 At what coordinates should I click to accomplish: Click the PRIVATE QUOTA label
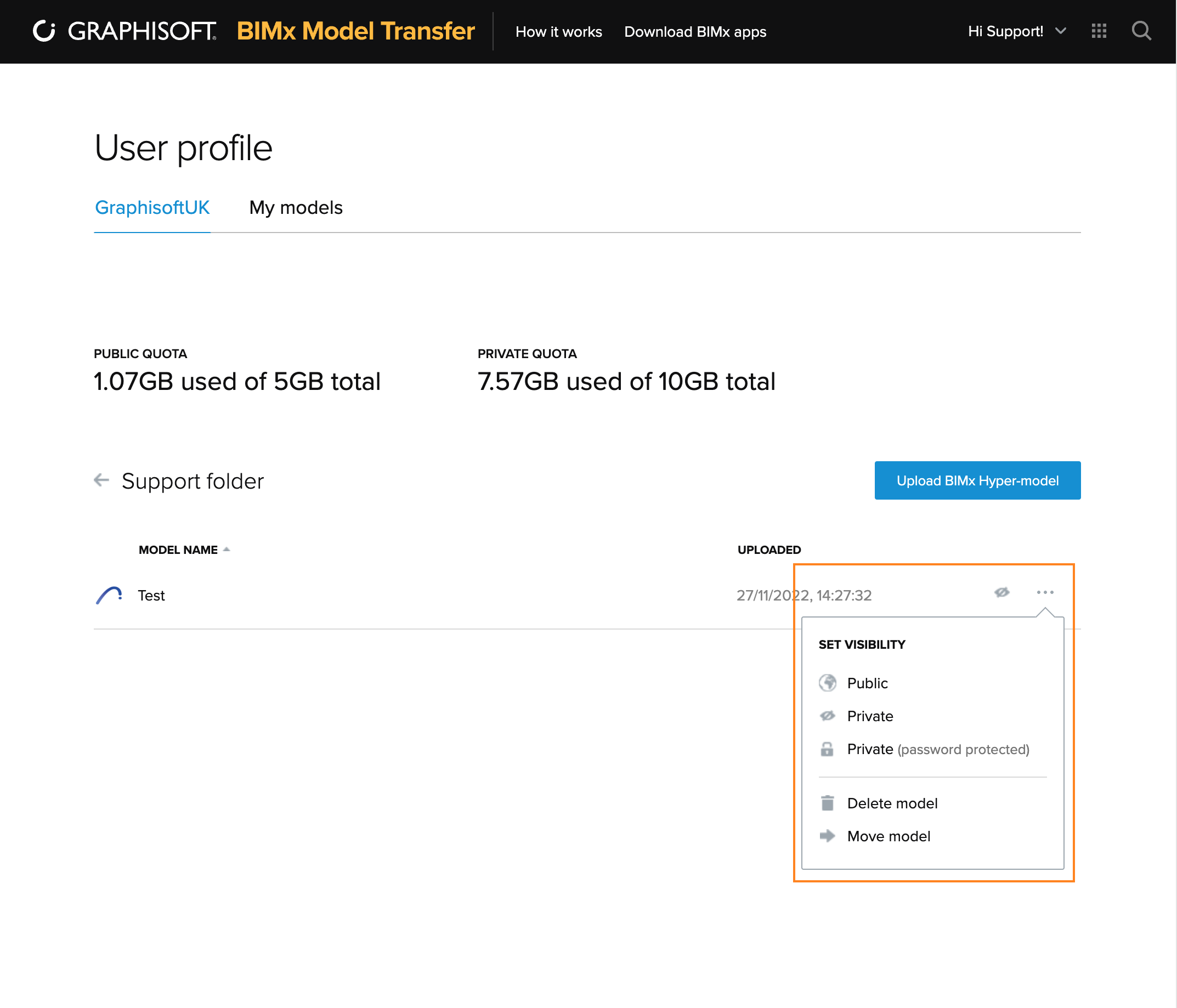pyautogui.click(x=527, y=354)
